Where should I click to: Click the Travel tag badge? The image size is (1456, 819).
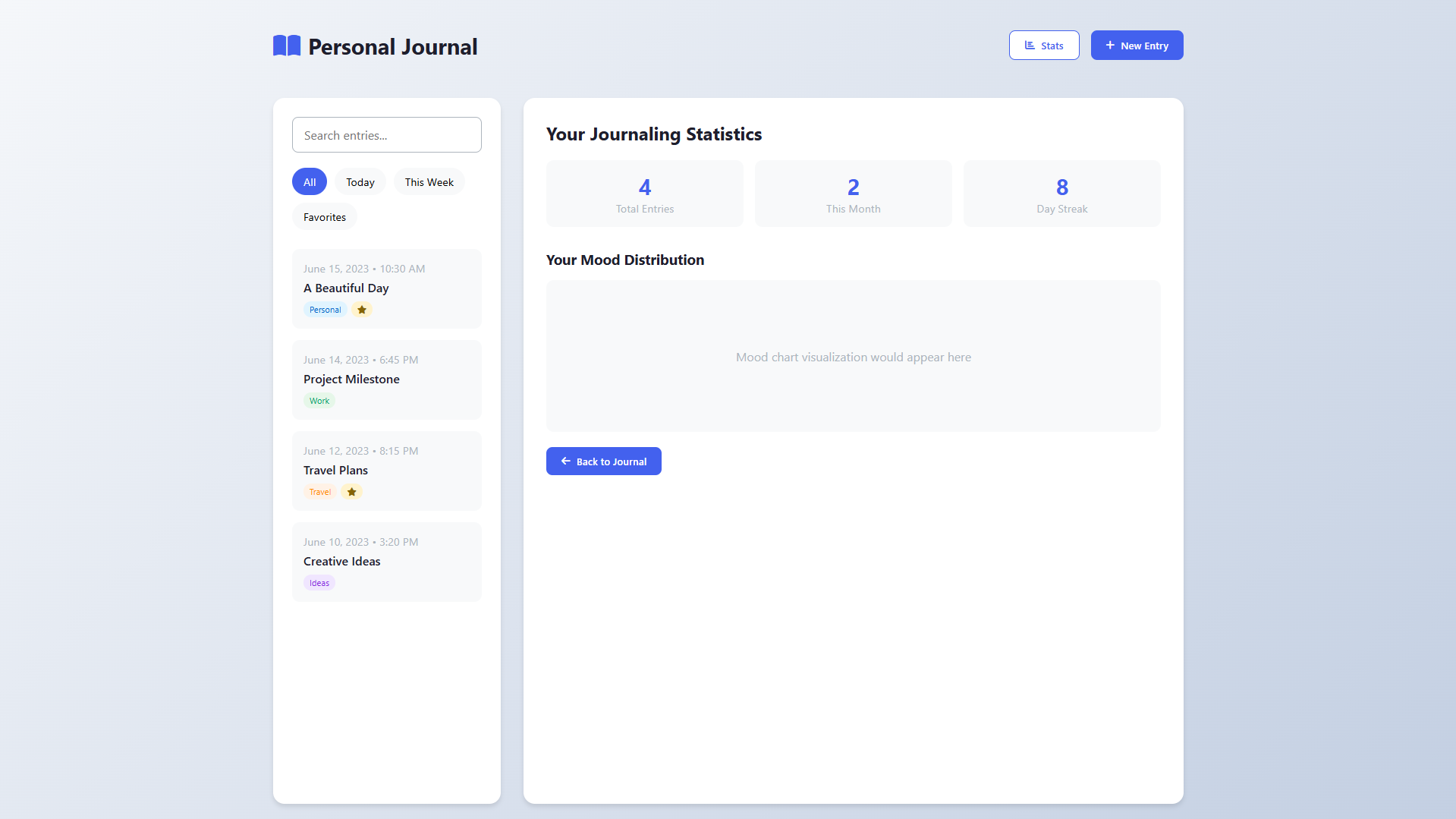click(x=319, y=492)
